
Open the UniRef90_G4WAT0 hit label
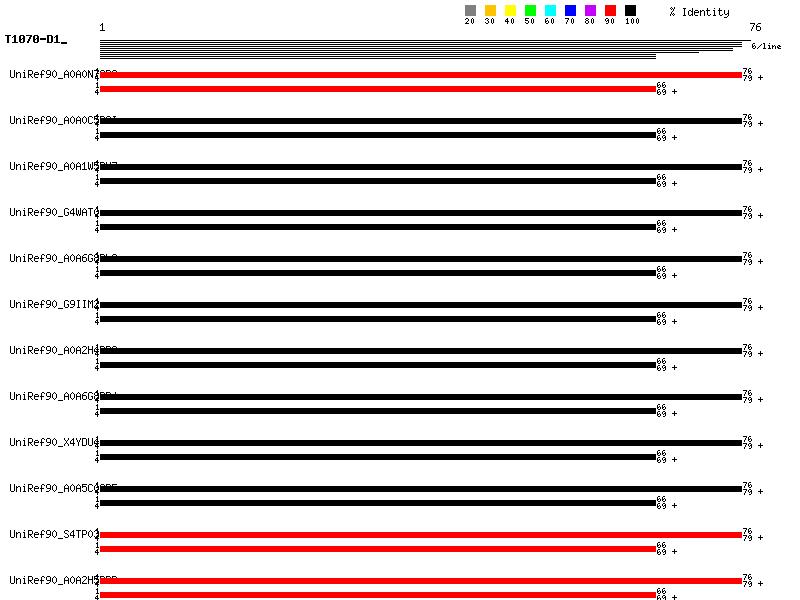click(54, 212)
